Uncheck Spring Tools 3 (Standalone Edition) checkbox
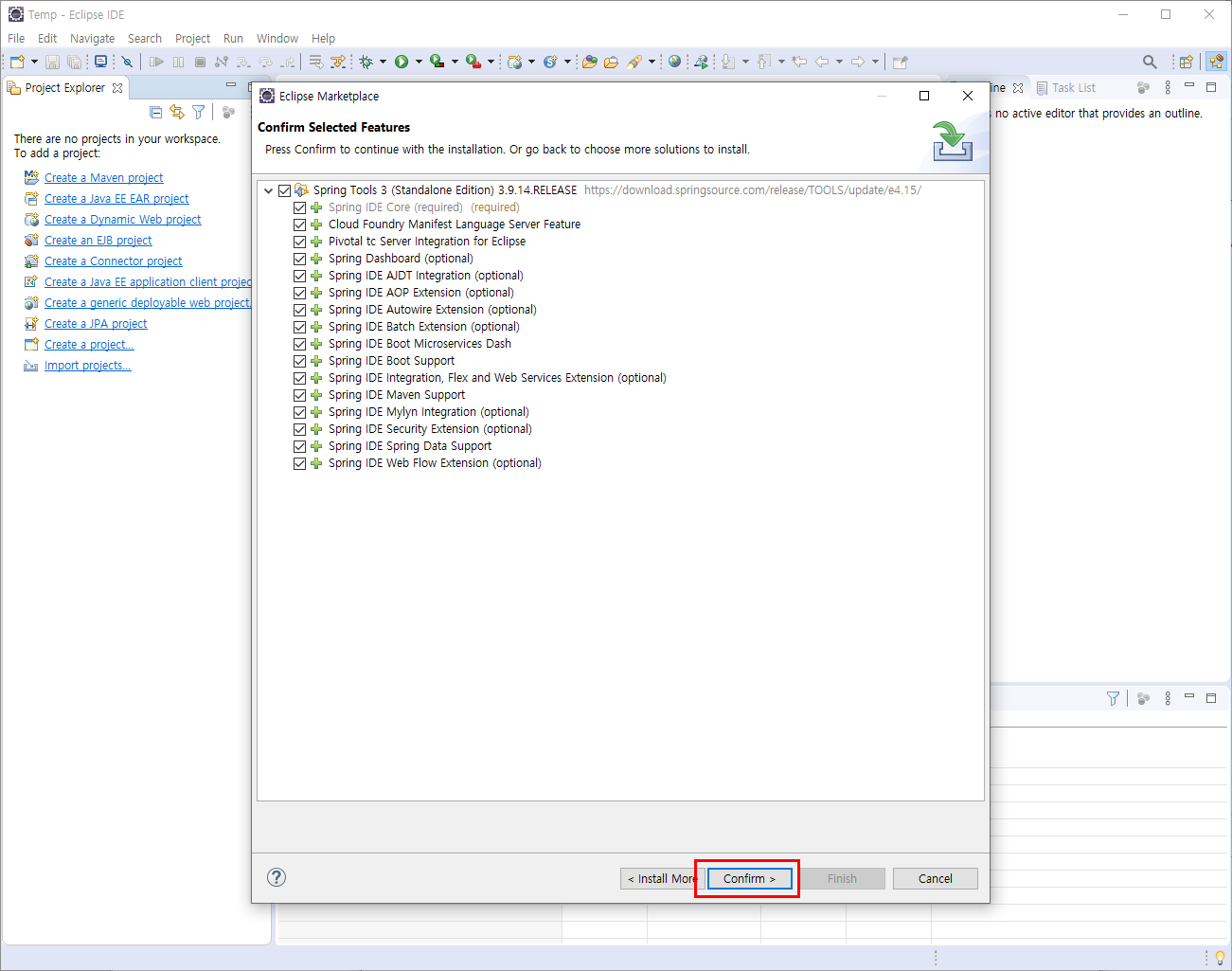Viewport: 1232px width, 971px height. click(284, 190)
